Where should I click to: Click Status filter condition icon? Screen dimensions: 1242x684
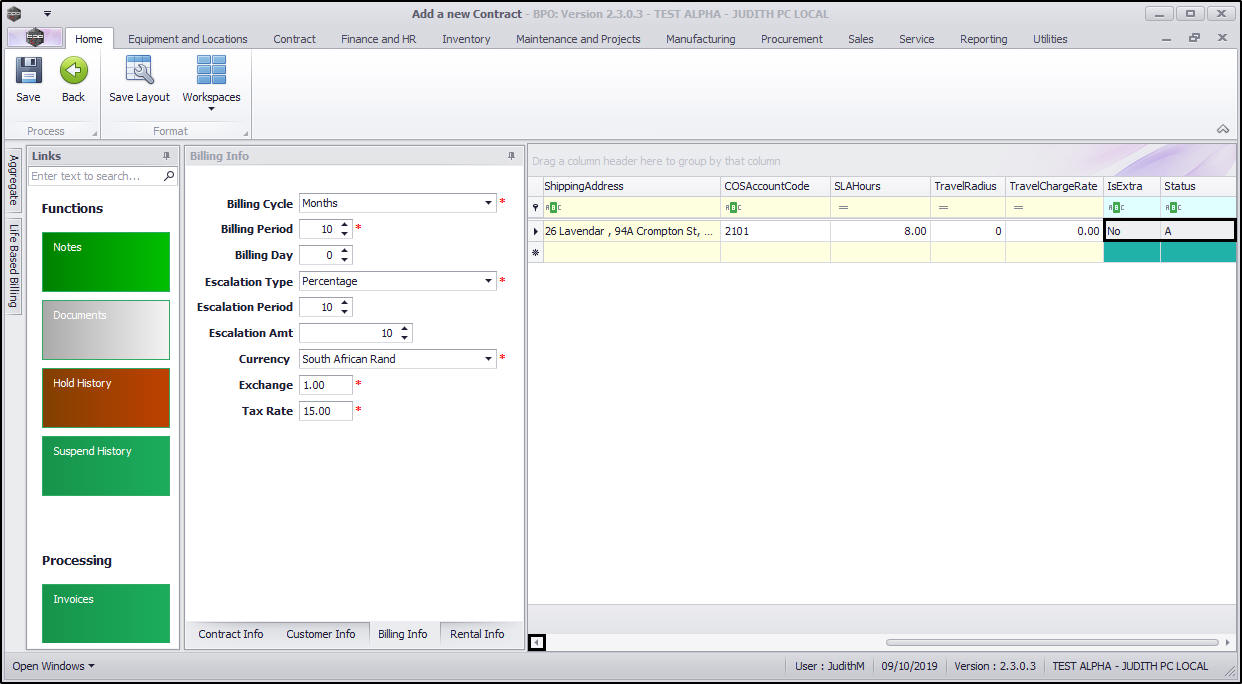[1172, 208]
